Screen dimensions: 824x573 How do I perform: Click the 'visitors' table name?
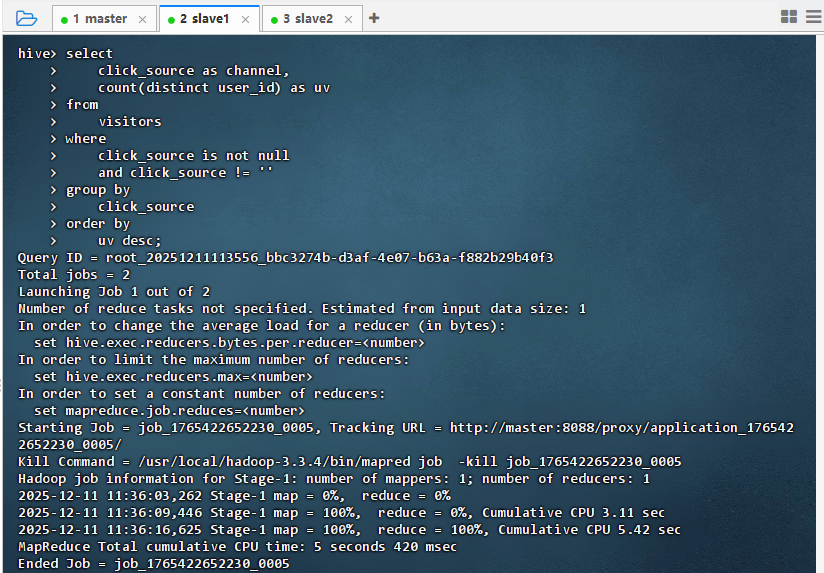pyautogui.click(x=130, y=121)
